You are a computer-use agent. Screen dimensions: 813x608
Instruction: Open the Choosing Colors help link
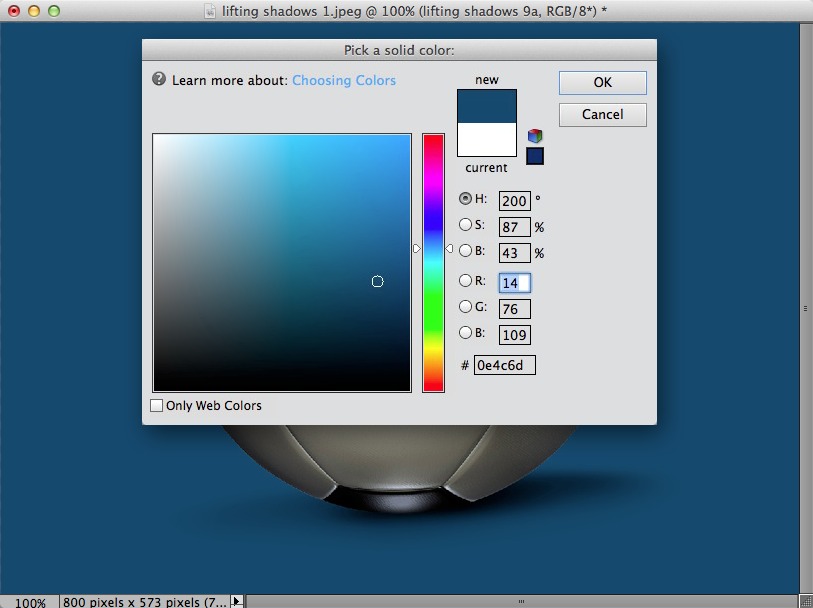point(344,80)
